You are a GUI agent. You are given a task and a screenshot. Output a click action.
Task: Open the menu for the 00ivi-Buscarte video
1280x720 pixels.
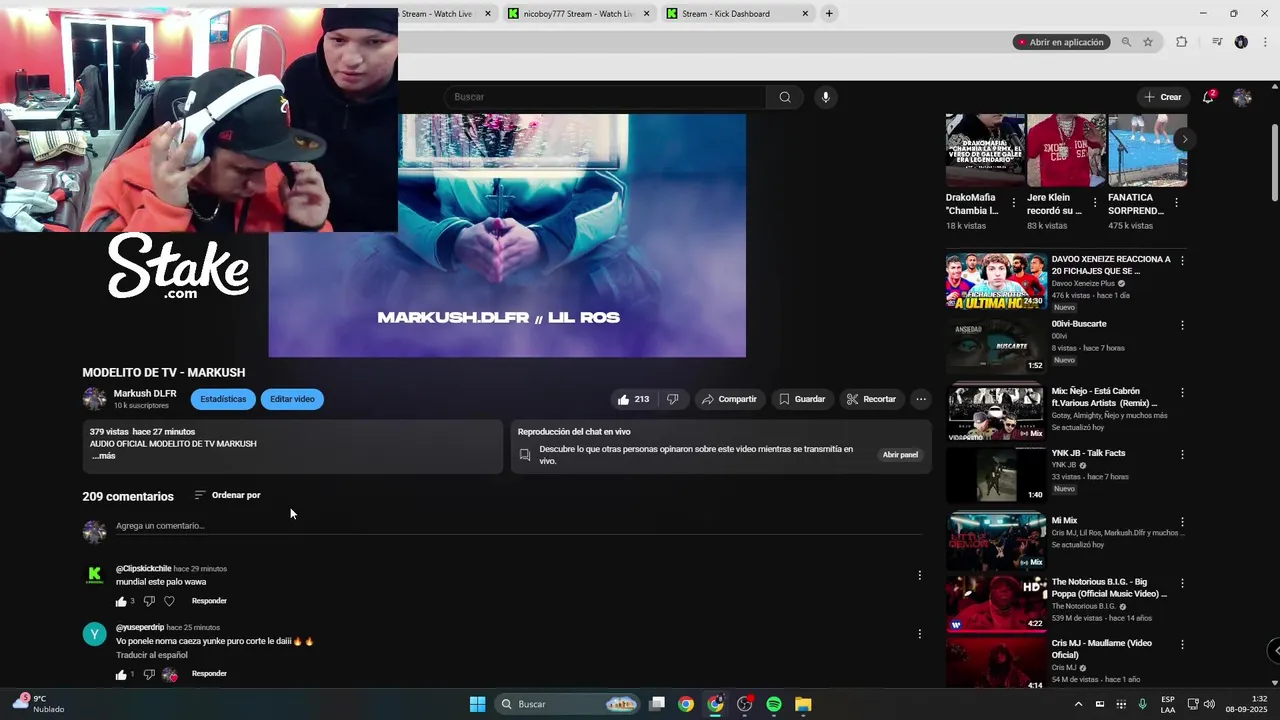tap(1182, 325)
